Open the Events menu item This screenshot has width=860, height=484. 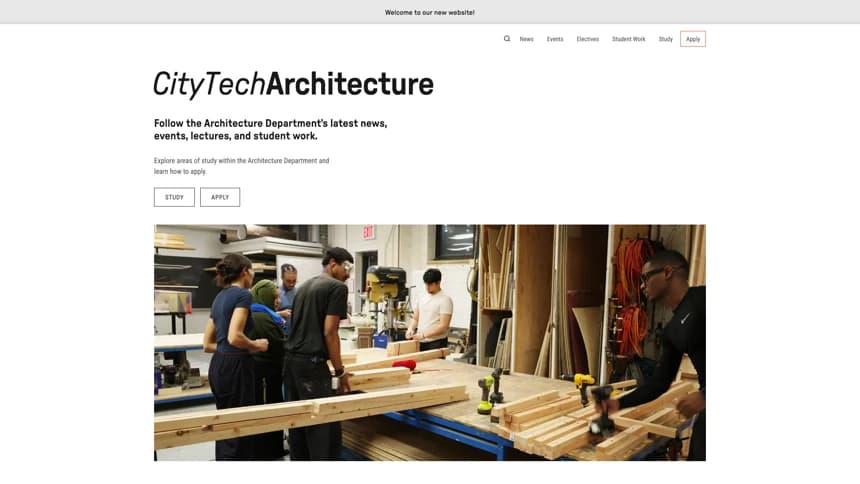[x=555, y=40]
